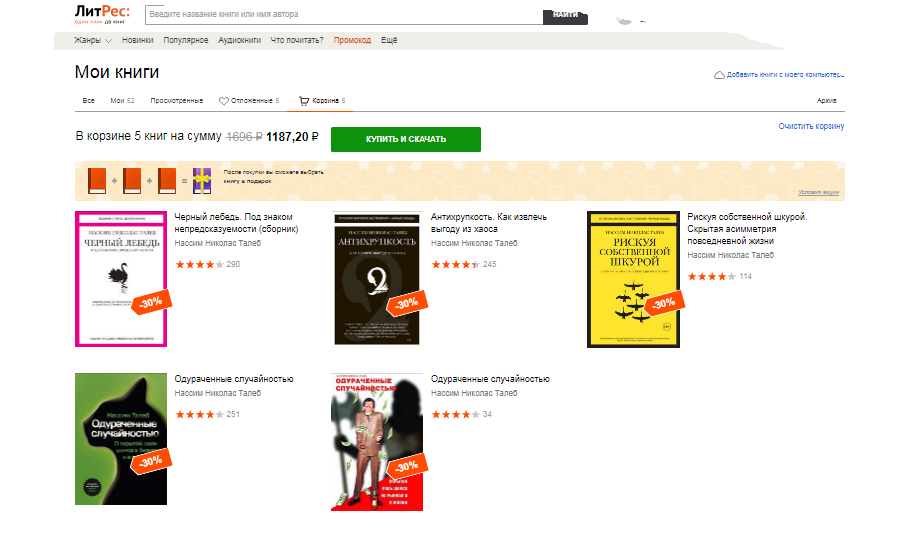Switch to the Мои 52 tab

click(123, 101)
